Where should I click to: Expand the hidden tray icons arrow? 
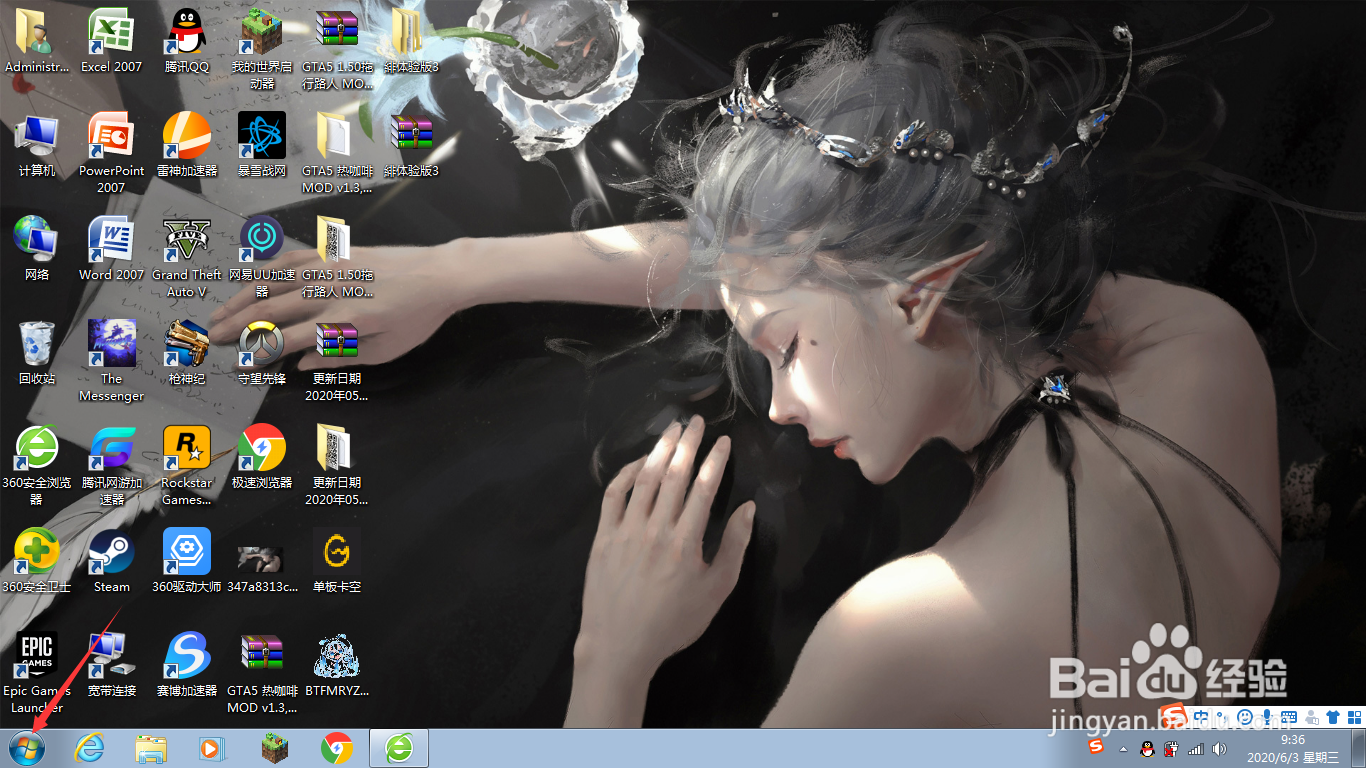1123,748
